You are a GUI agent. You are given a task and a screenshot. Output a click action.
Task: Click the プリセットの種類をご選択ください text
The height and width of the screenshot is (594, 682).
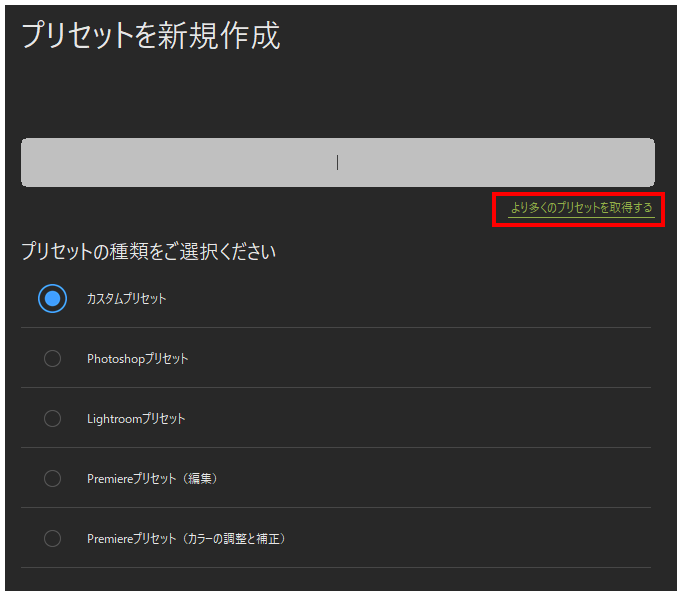148,251
